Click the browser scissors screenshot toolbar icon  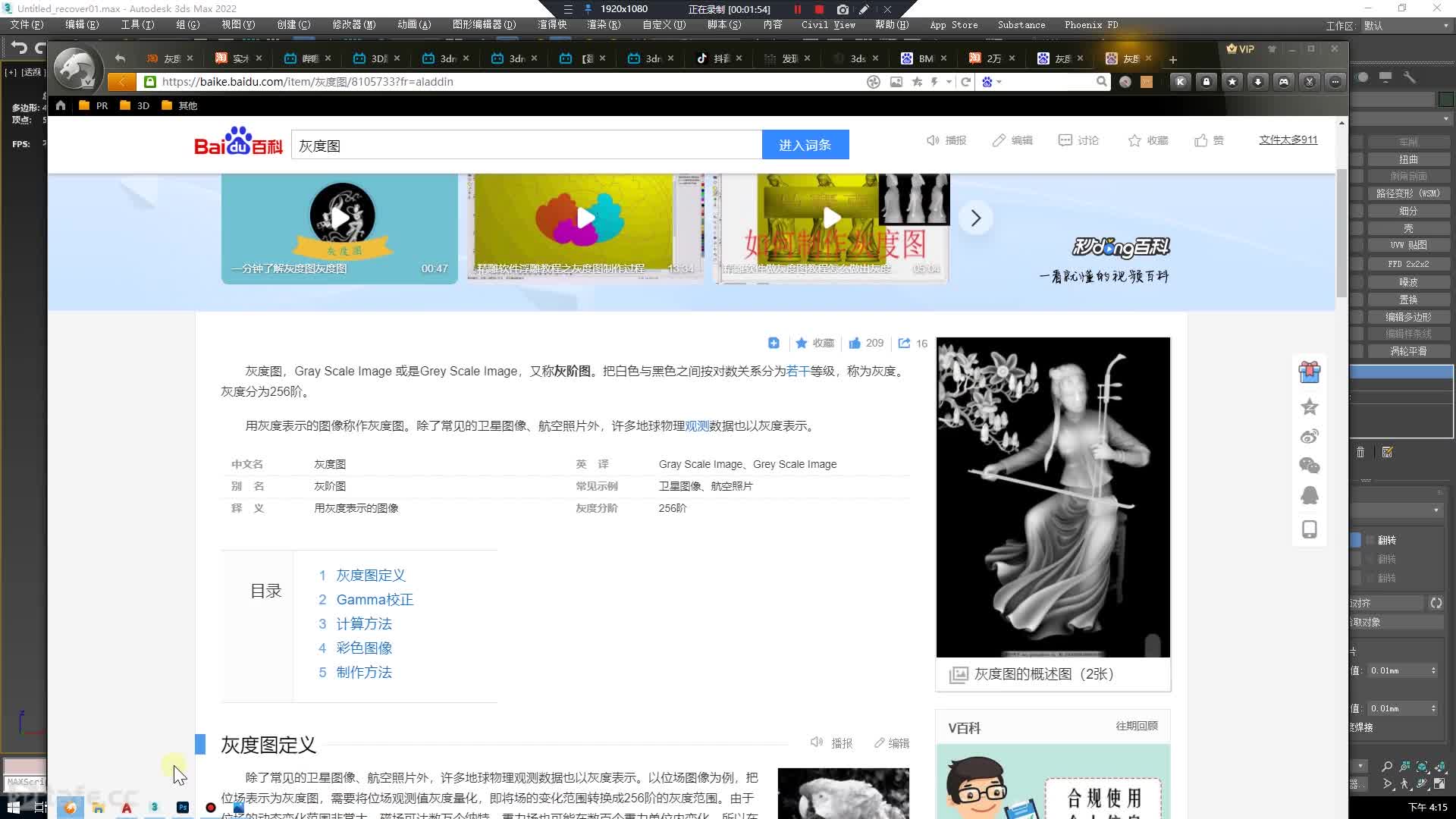click(1310, 82)
